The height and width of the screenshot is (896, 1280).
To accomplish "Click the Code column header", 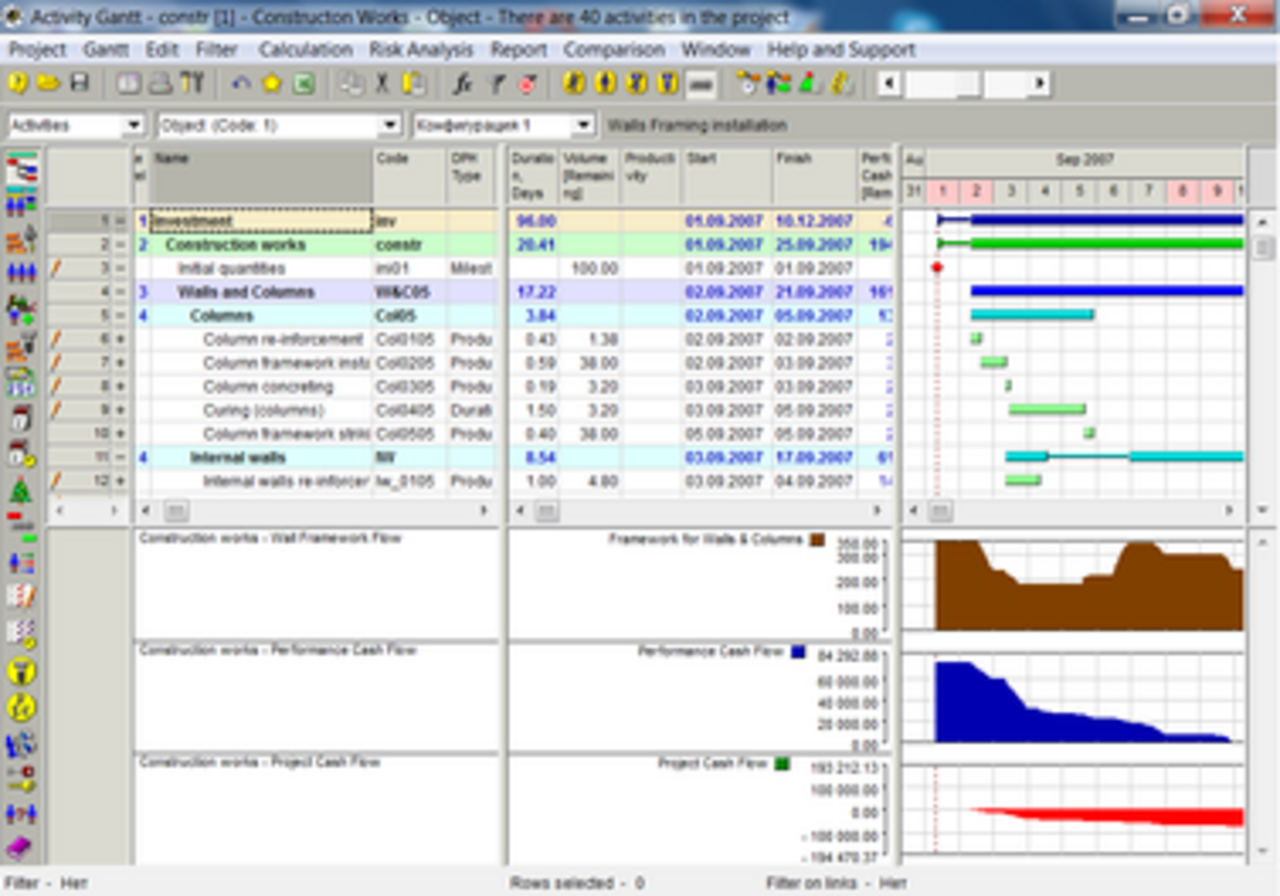I will coord(410,177).
